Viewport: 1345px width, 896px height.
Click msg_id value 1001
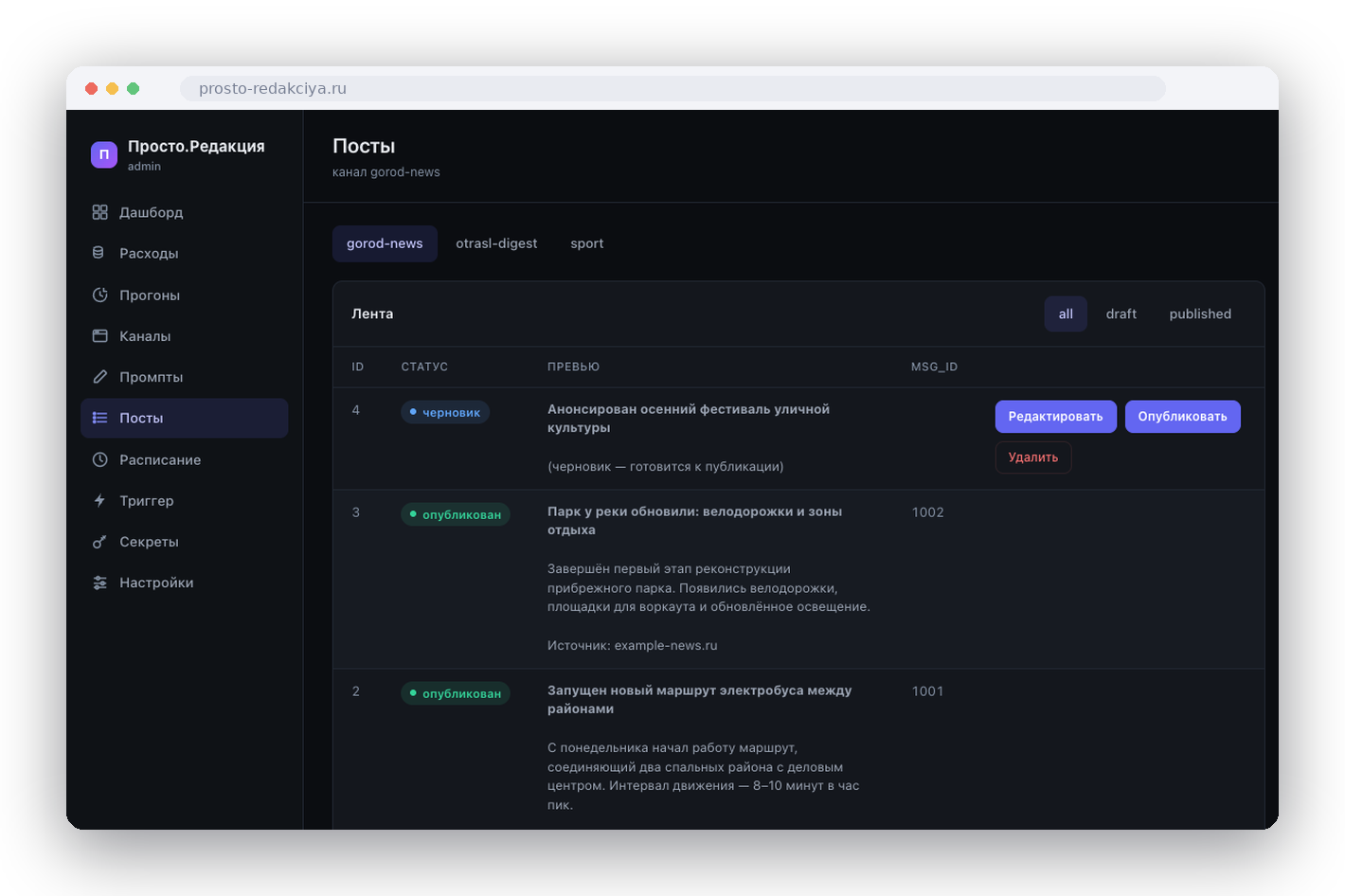click(928, 691)
